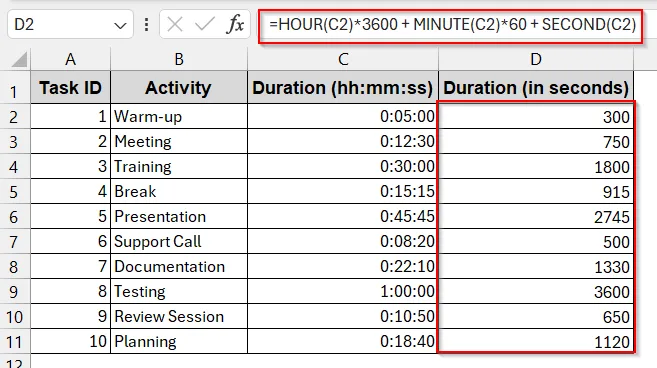This screenshot has width=657, height=368.
Task: Click the 0:30:00 duration cell
Action: click(343, 166)
